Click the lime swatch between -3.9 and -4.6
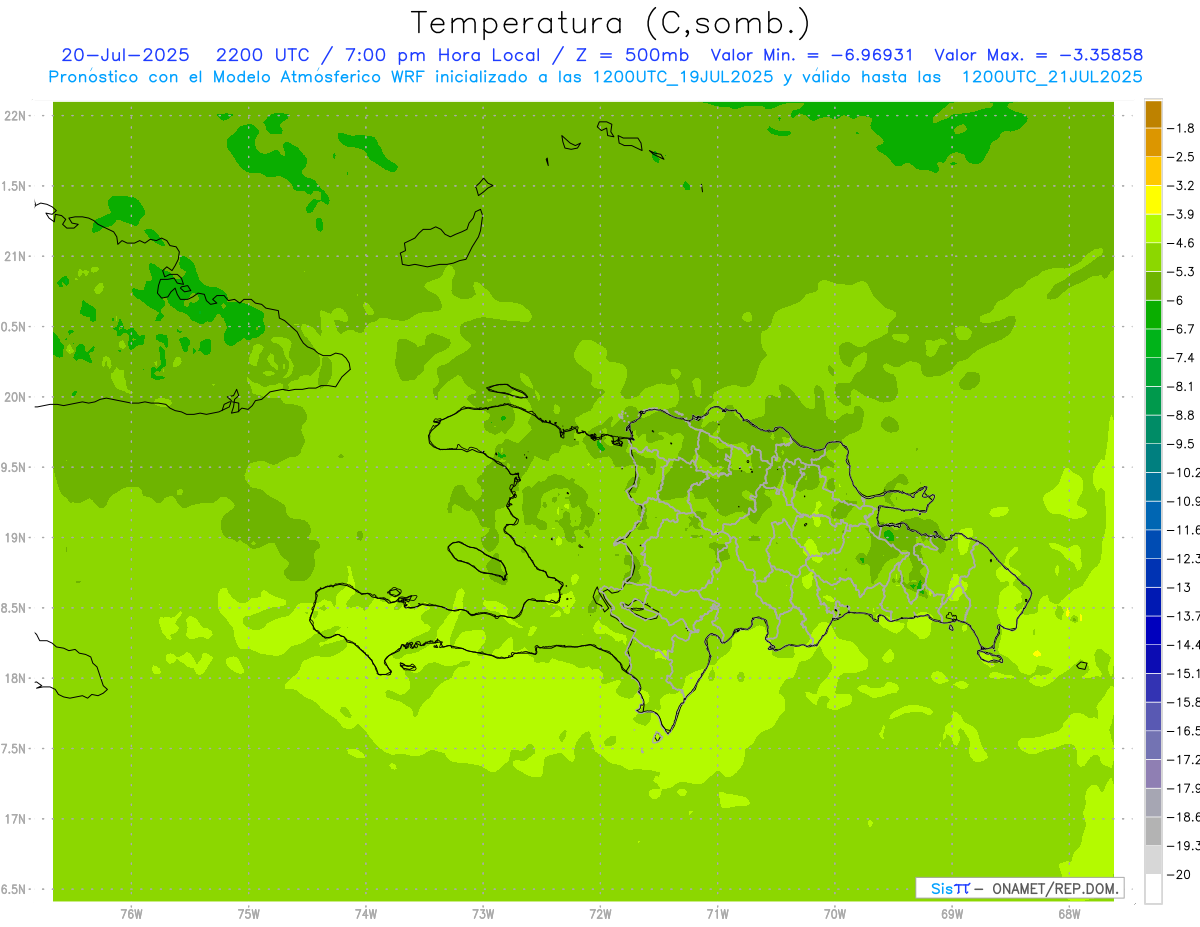The image size is (1200, 927). point(1153,228)
